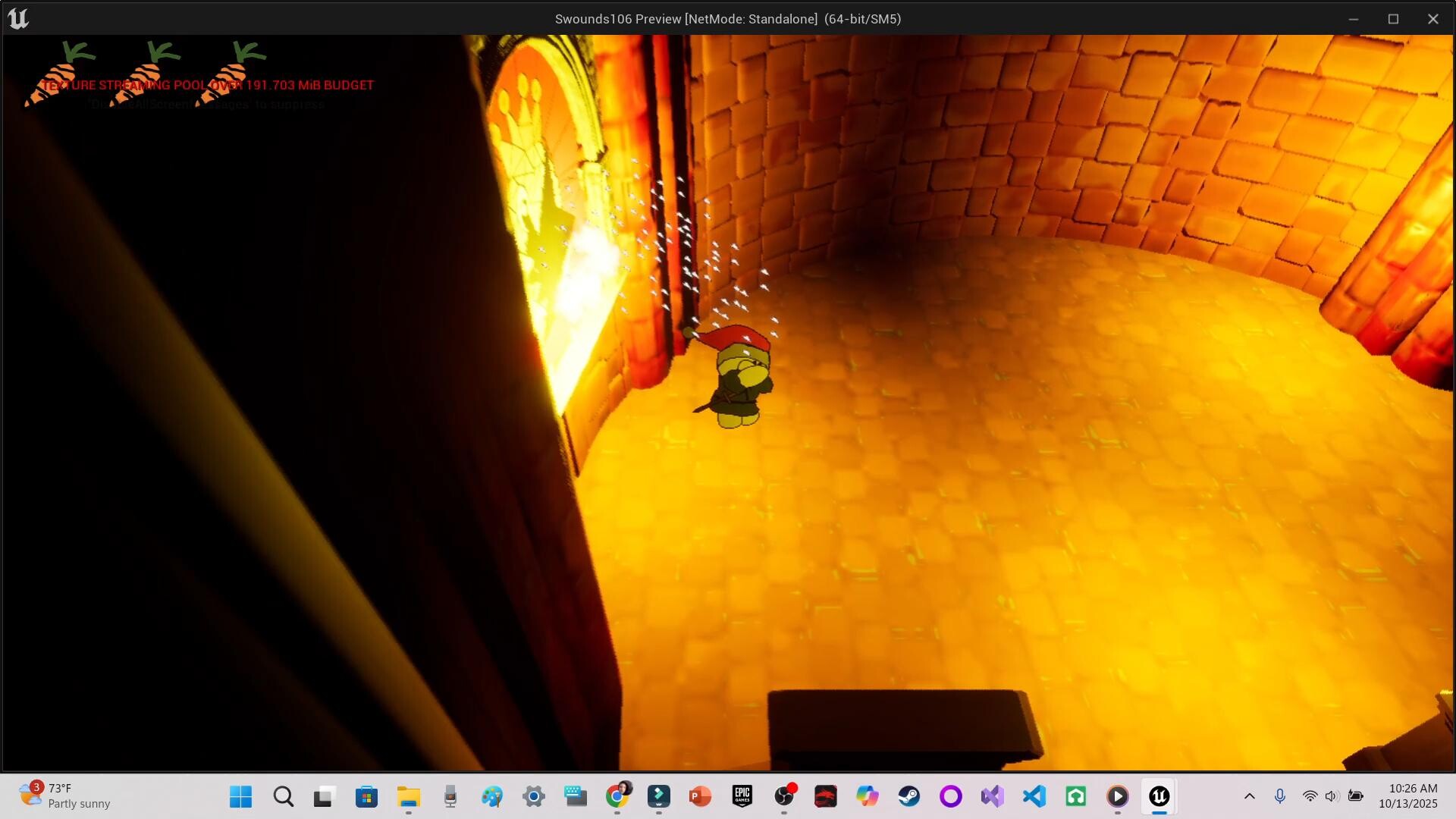Open the Start menu
Image resolution: width=1456 pixels, height=819 pixels.
(240, 796)
